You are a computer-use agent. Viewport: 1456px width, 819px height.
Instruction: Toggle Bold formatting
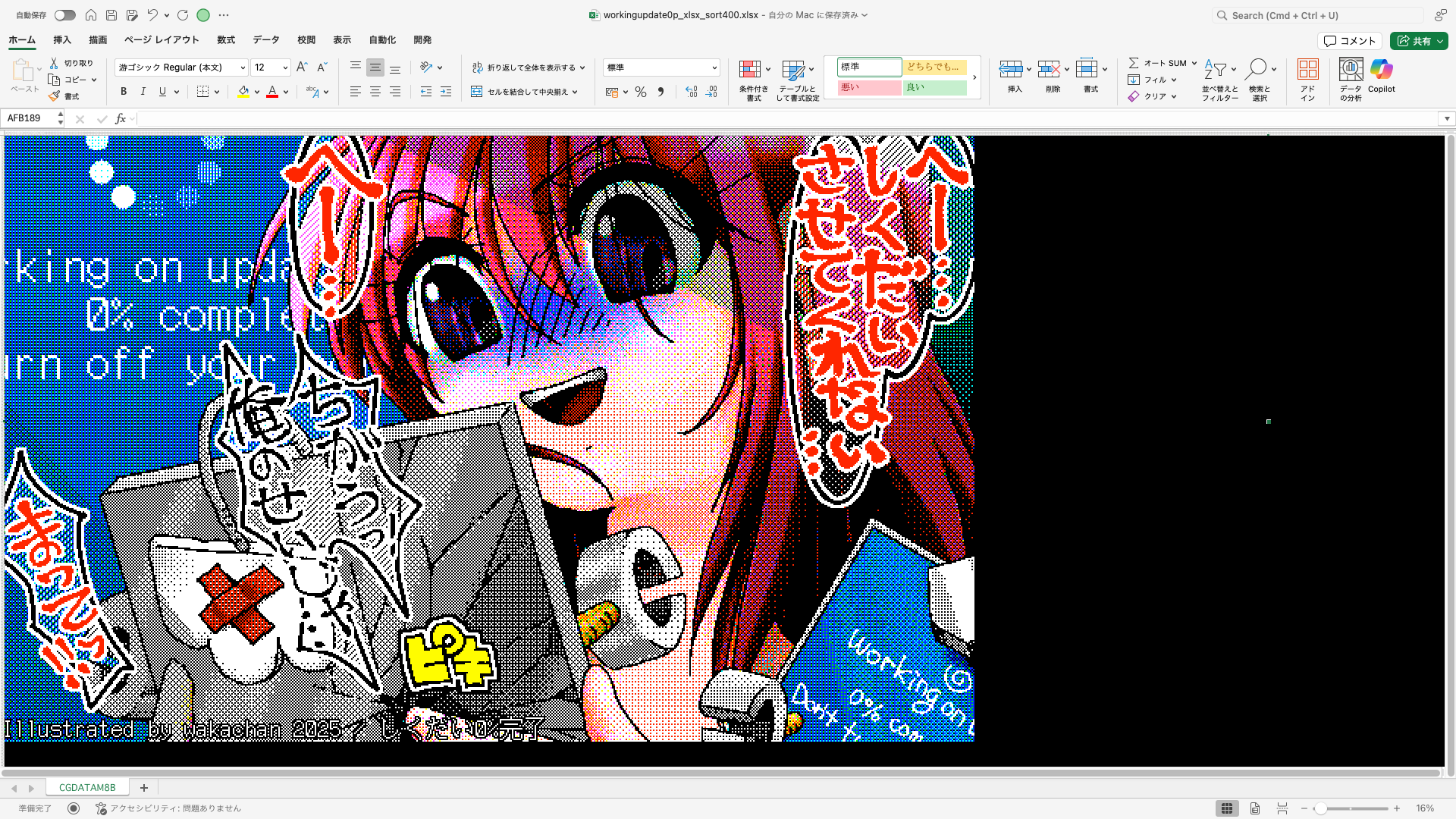coord(124,92)
